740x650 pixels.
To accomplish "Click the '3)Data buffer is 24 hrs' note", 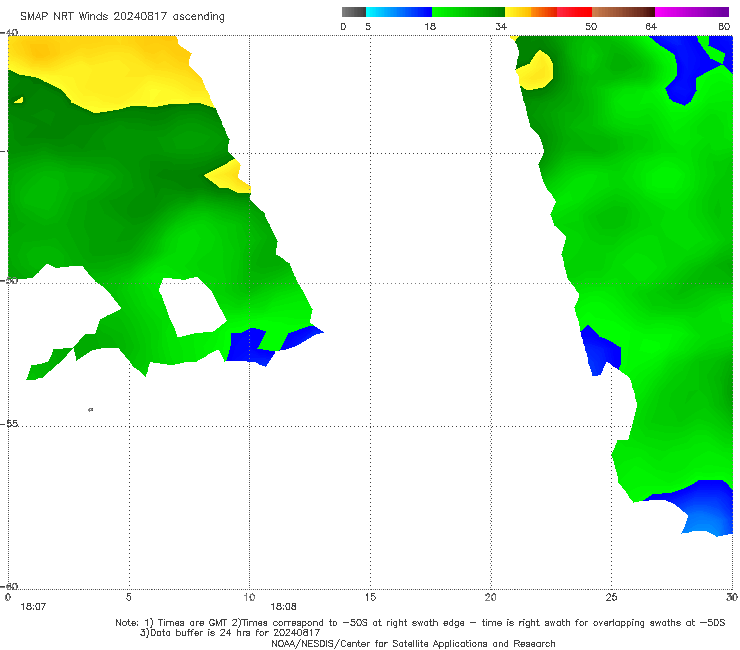I will point(230,633).
